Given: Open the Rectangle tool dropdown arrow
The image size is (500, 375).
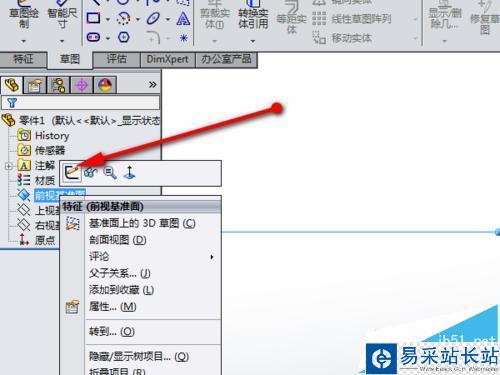Looking at the screenshot, I should pyautogui.click(x=108, y=19).
